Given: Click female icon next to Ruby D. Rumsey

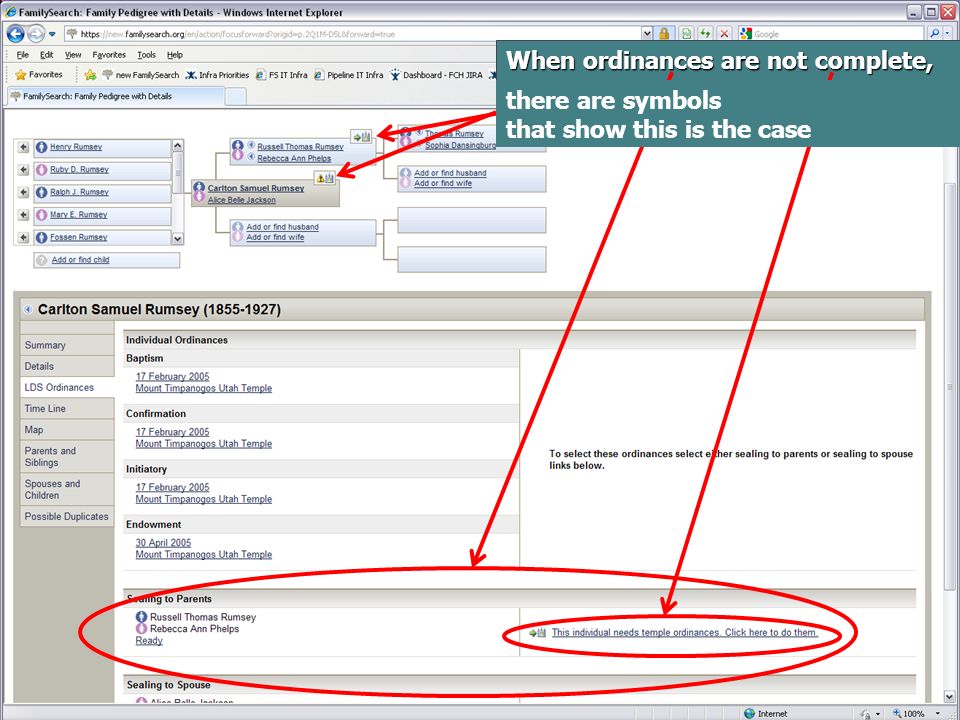Looking at the screenshot, I should pos(41,170).
